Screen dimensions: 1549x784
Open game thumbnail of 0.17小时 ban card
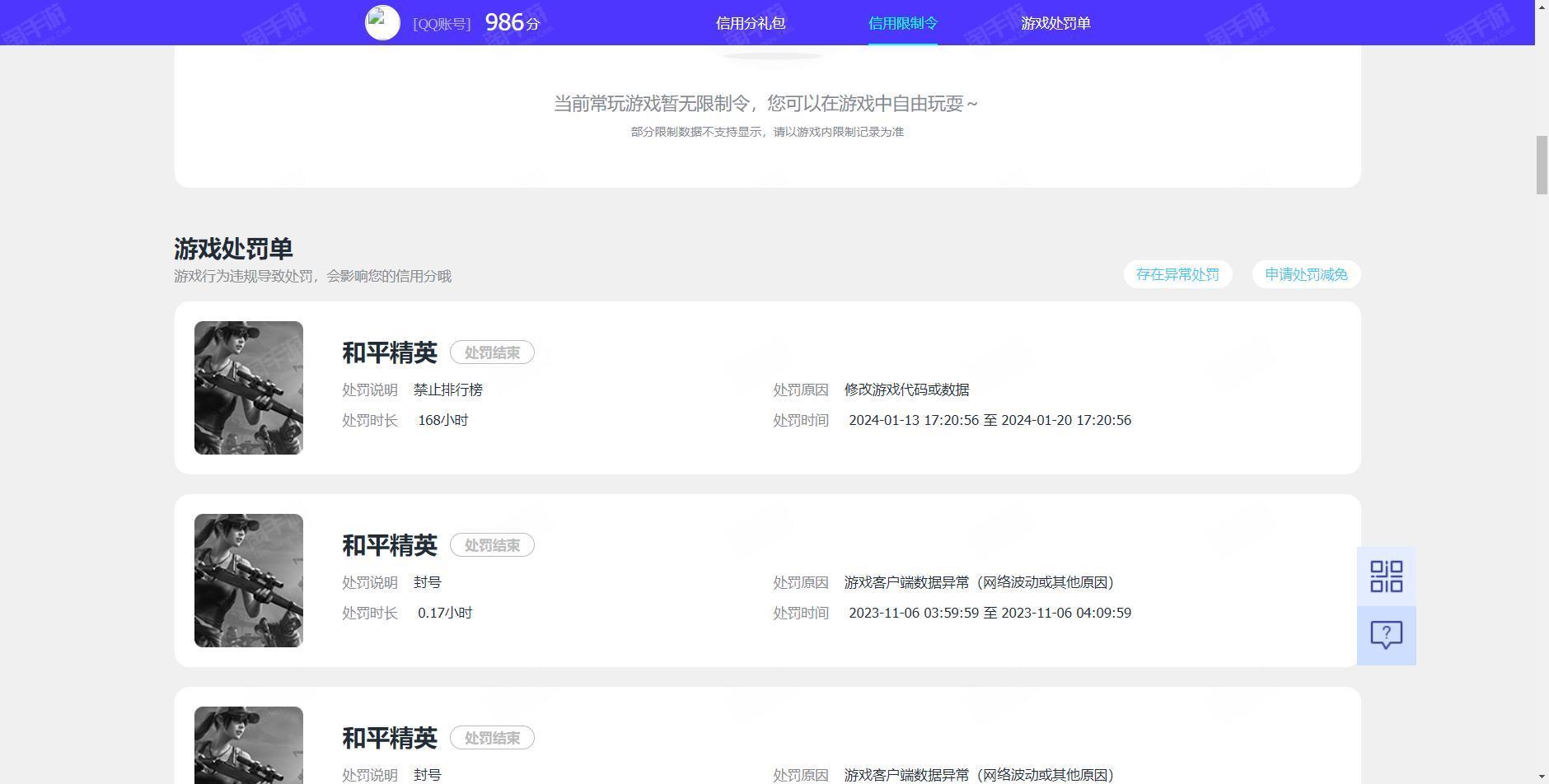coord(249,581)
